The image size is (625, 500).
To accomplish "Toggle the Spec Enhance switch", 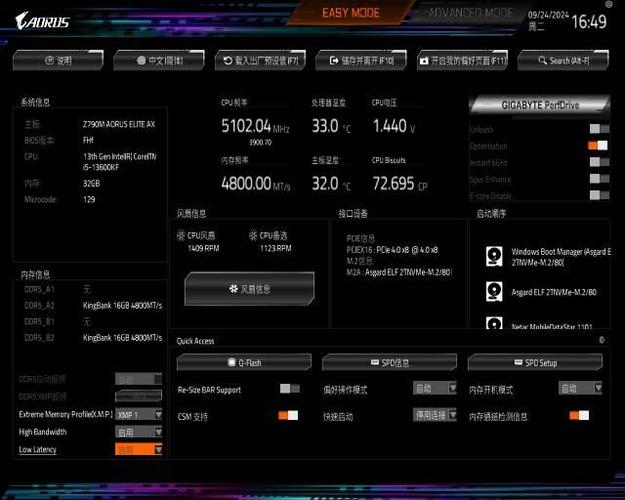I will [x=599, y=179].
